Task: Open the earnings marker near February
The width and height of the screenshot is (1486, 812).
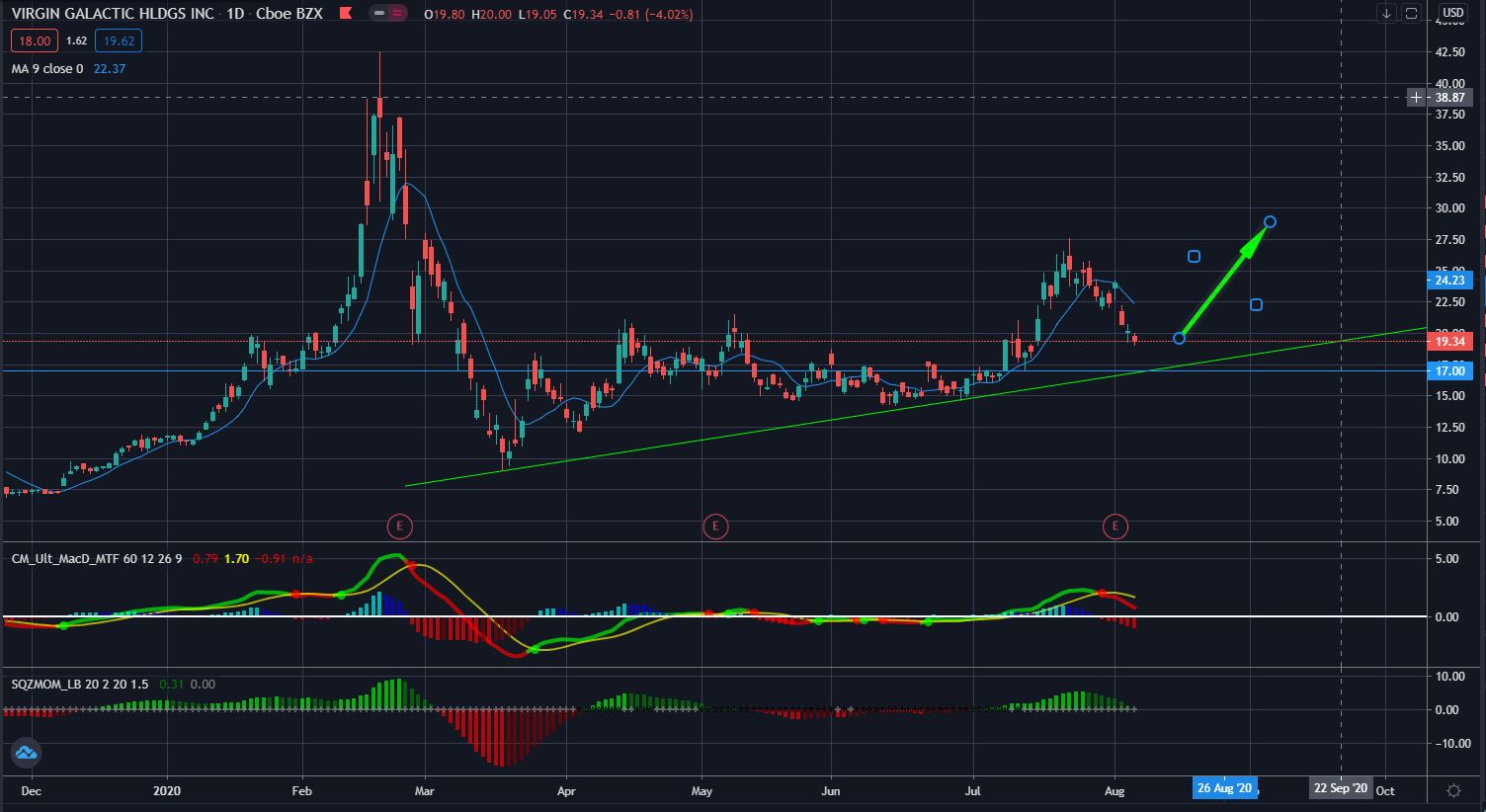Action: [x=399, y=527]
